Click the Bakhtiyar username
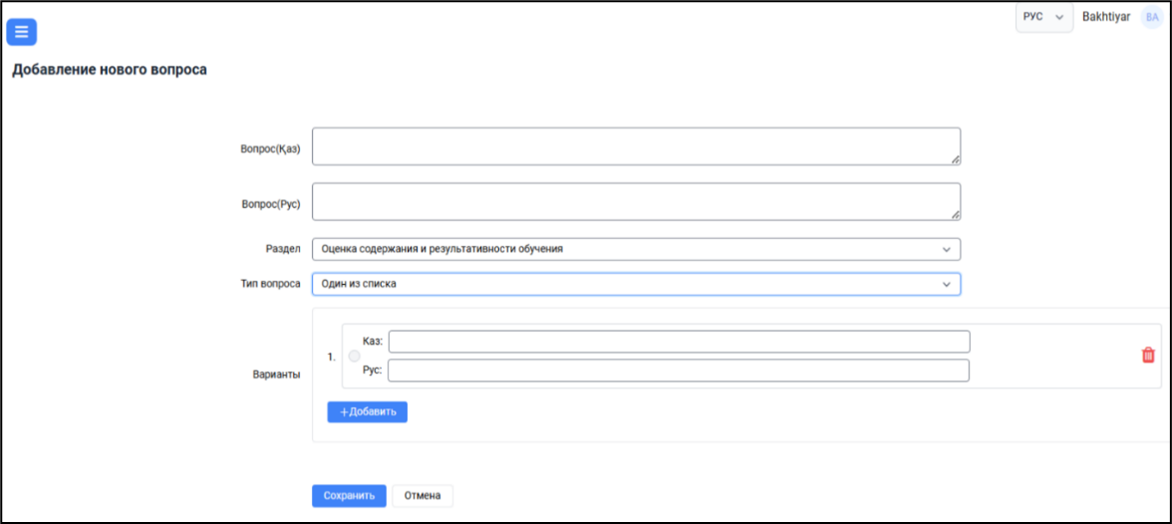Image resolution: width=1172 pixels, height=524 pixels. [x=1106, y=16]
